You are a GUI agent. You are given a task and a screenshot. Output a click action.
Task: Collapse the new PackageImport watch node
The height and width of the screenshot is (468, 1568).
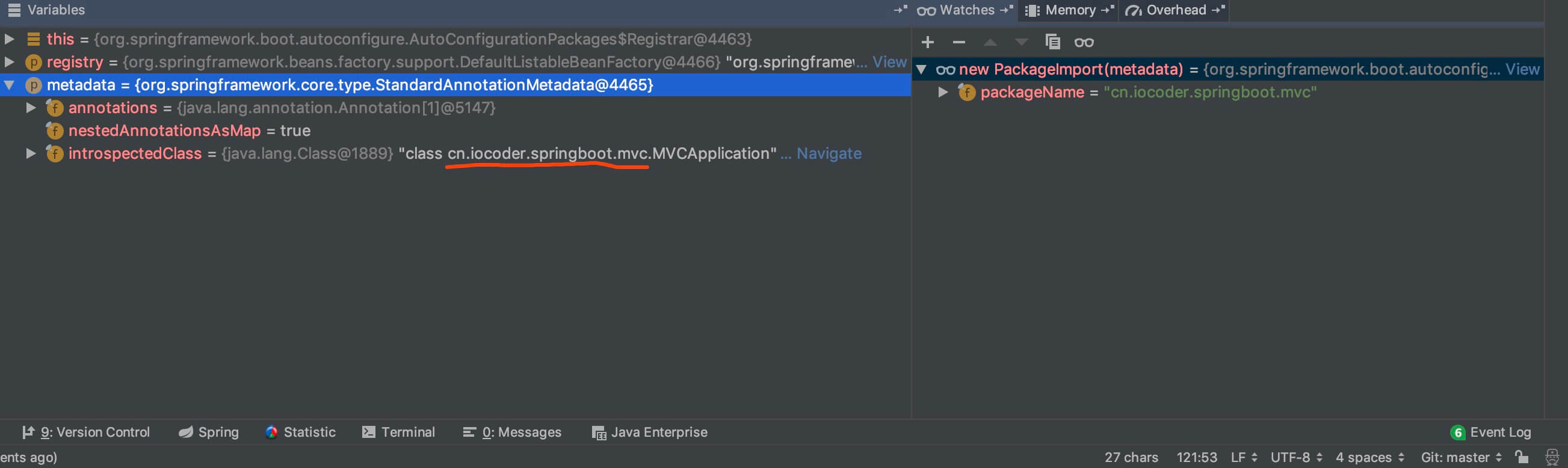click(922, 69)
